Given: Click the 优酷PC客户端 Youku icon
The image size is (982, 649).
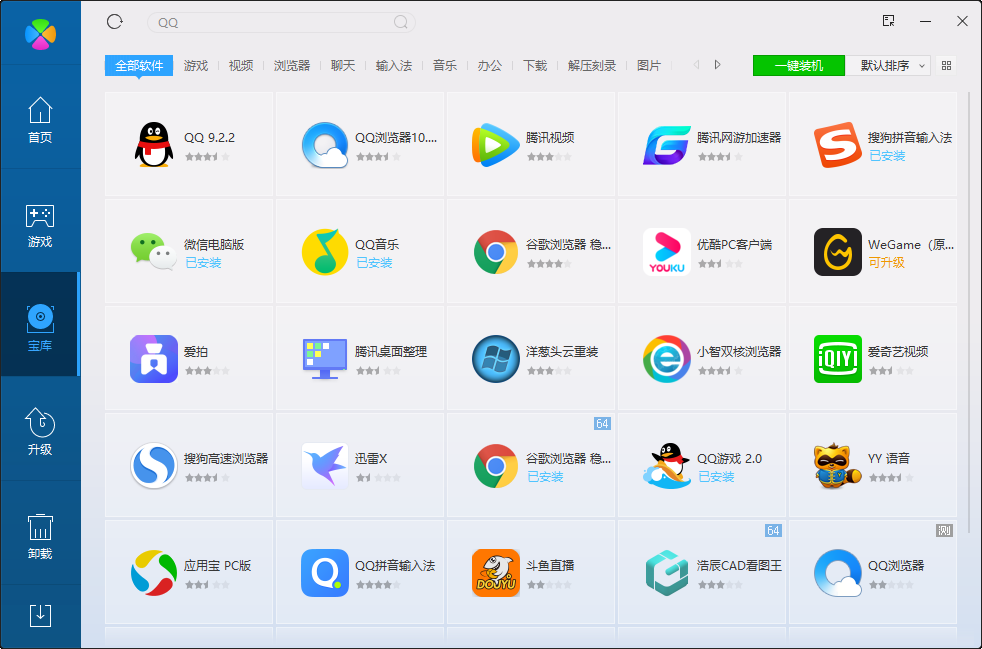Looking at the screenshot, I should [x=666, y=252].
